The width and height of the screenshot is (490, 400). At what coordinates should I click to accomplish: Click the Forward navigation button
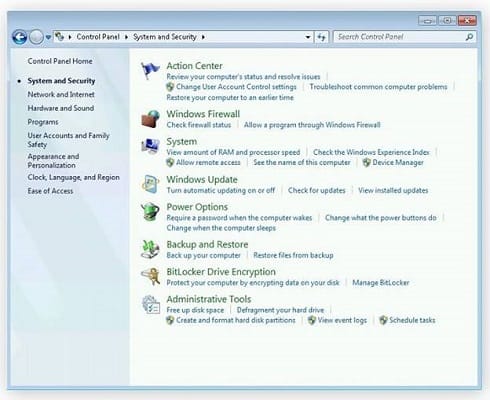point(36,37)
